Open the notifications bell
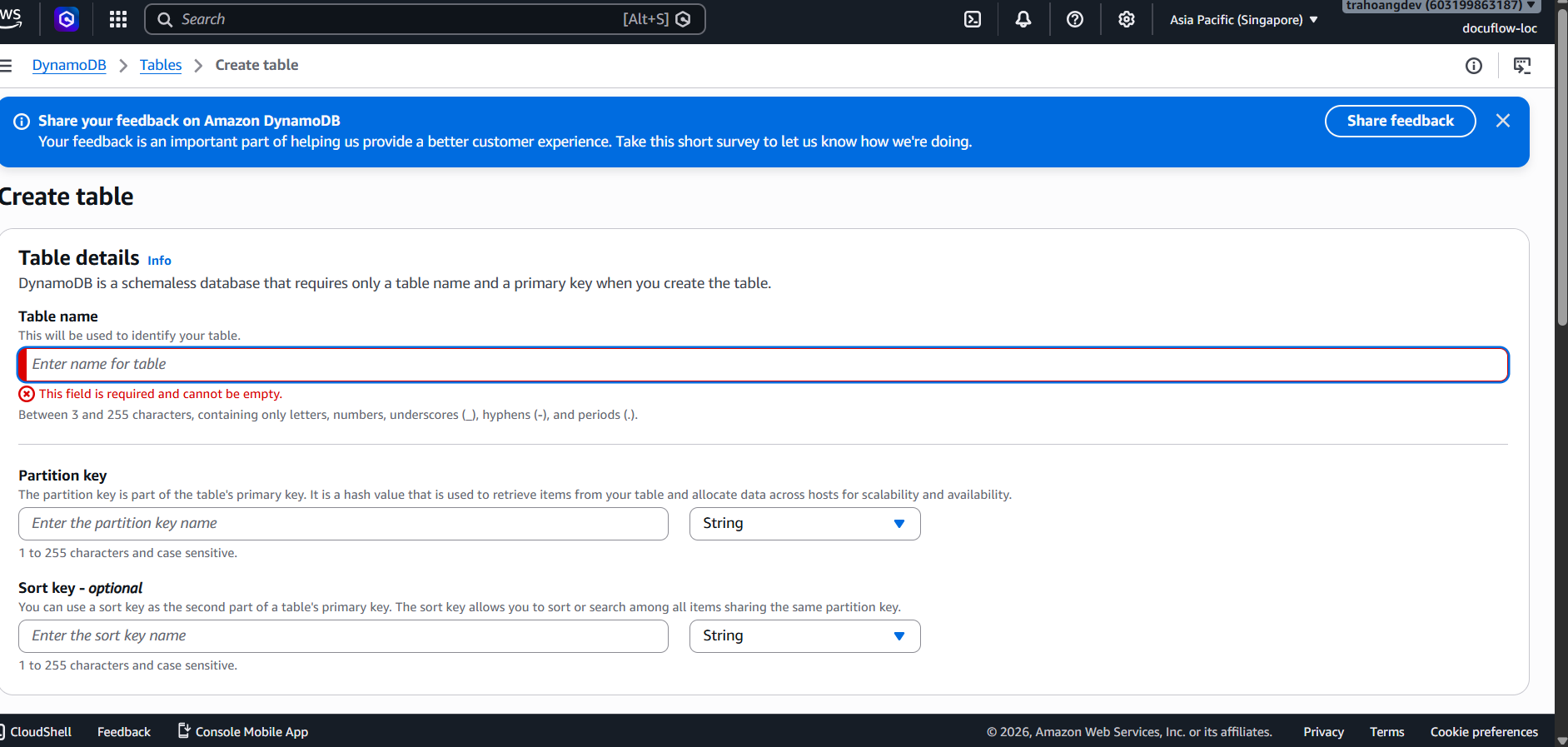Viewport: 1568px width, 747px height. [x=1023, y=19]
